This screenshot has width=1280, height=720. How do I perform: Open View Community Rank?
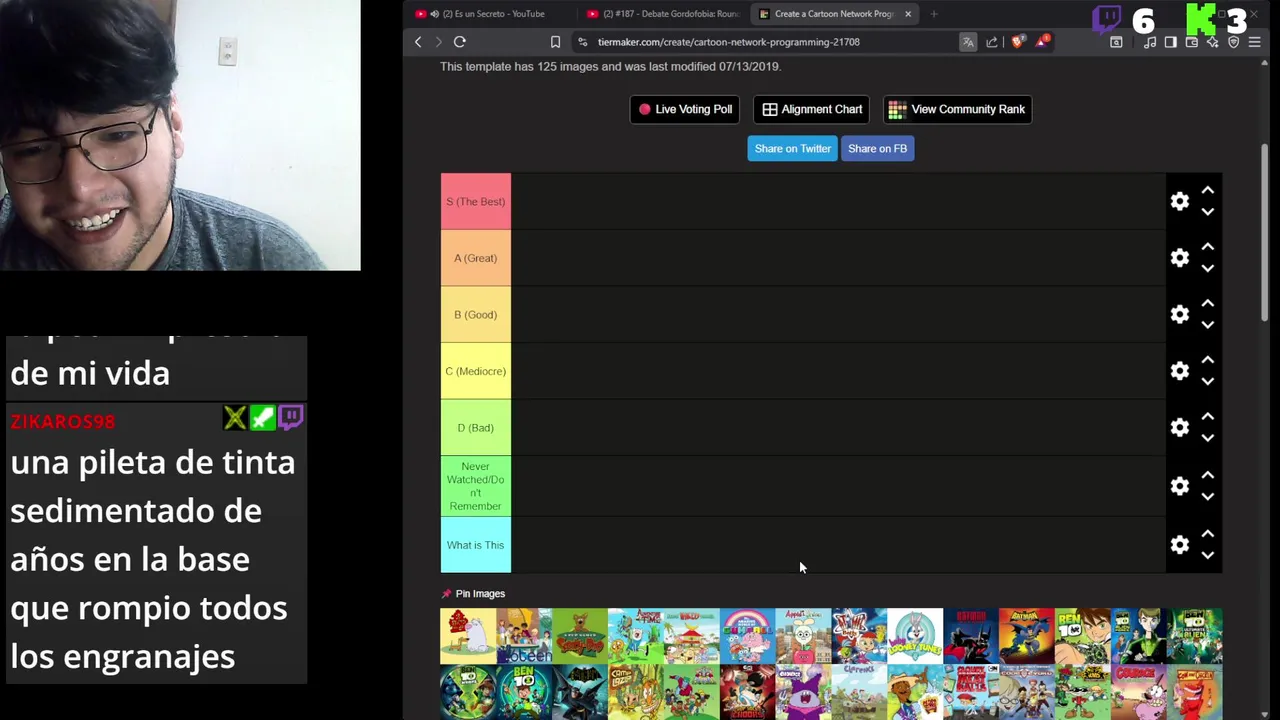tap(957, 109)
